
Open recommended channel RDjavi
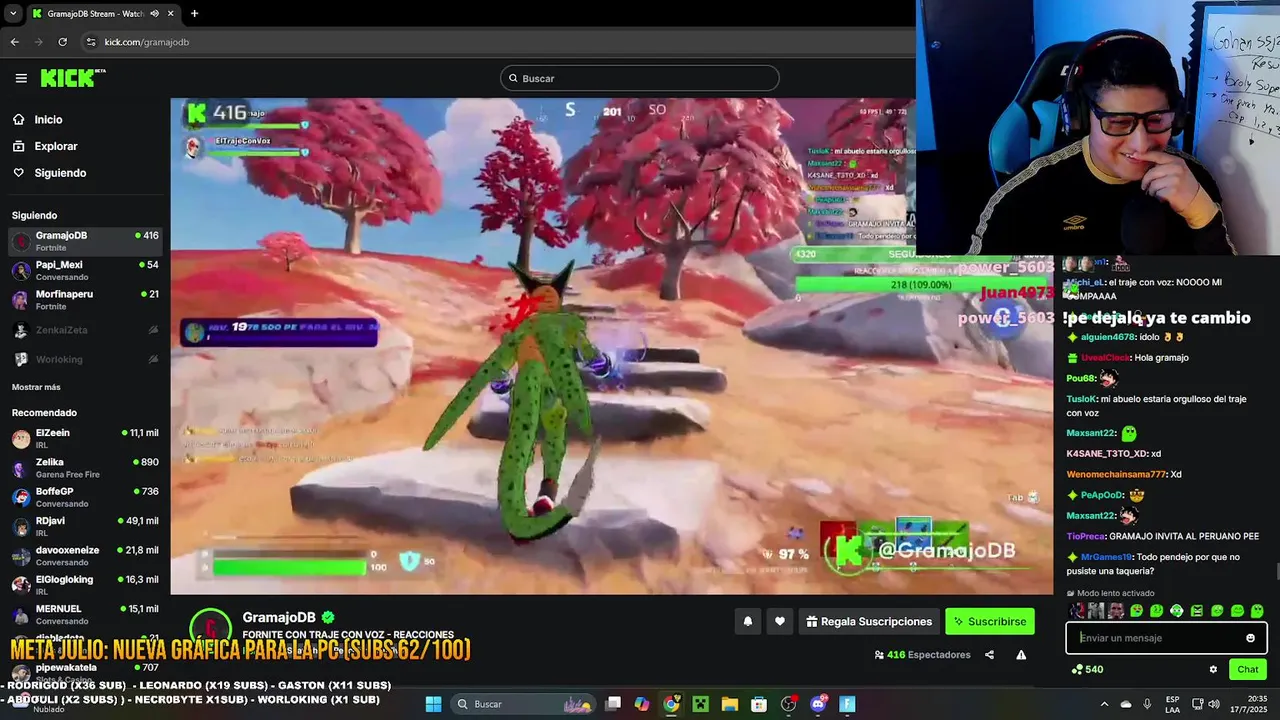pos(85,526)
